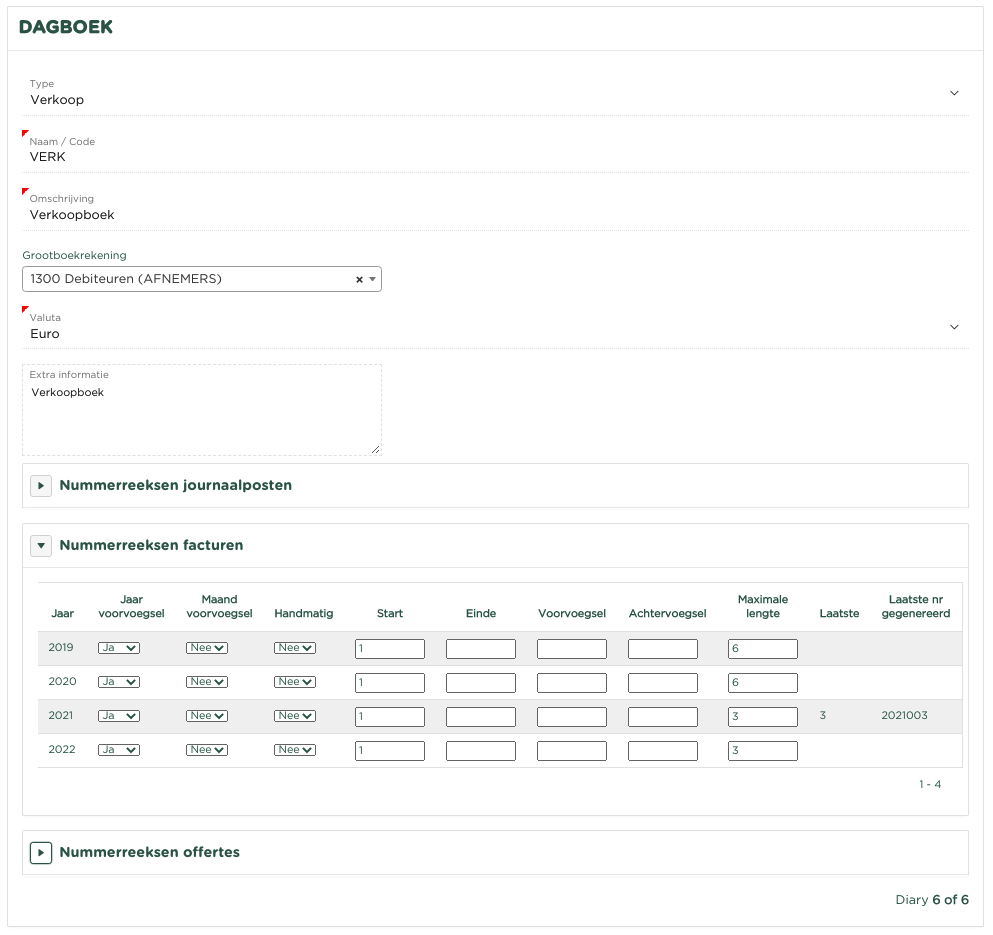The image size is (993, 935).
Task: Click the Achtervoegsel field for year 2021
Action: 663,717
